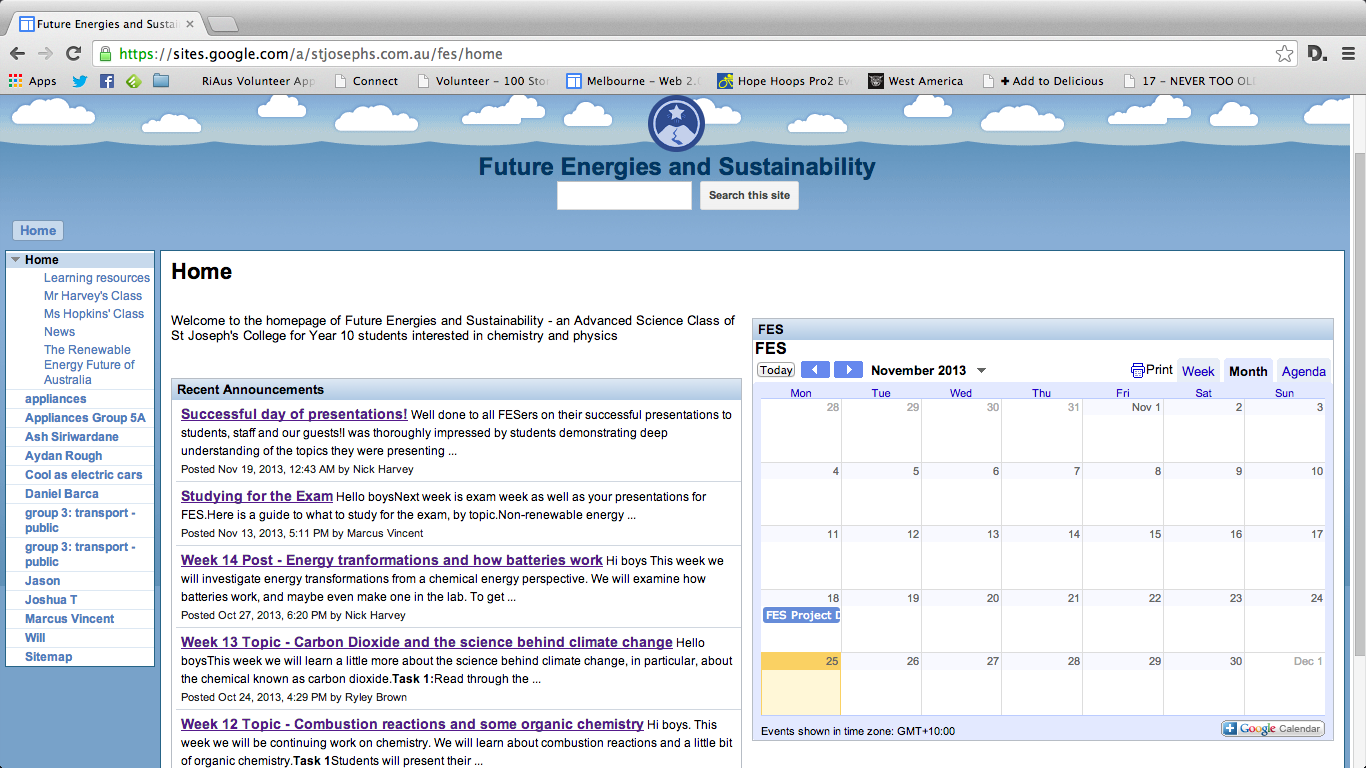Open the Daniel Barca sidebar page
The width and height of the screenshot is (1366, 768).
[62, 494]
